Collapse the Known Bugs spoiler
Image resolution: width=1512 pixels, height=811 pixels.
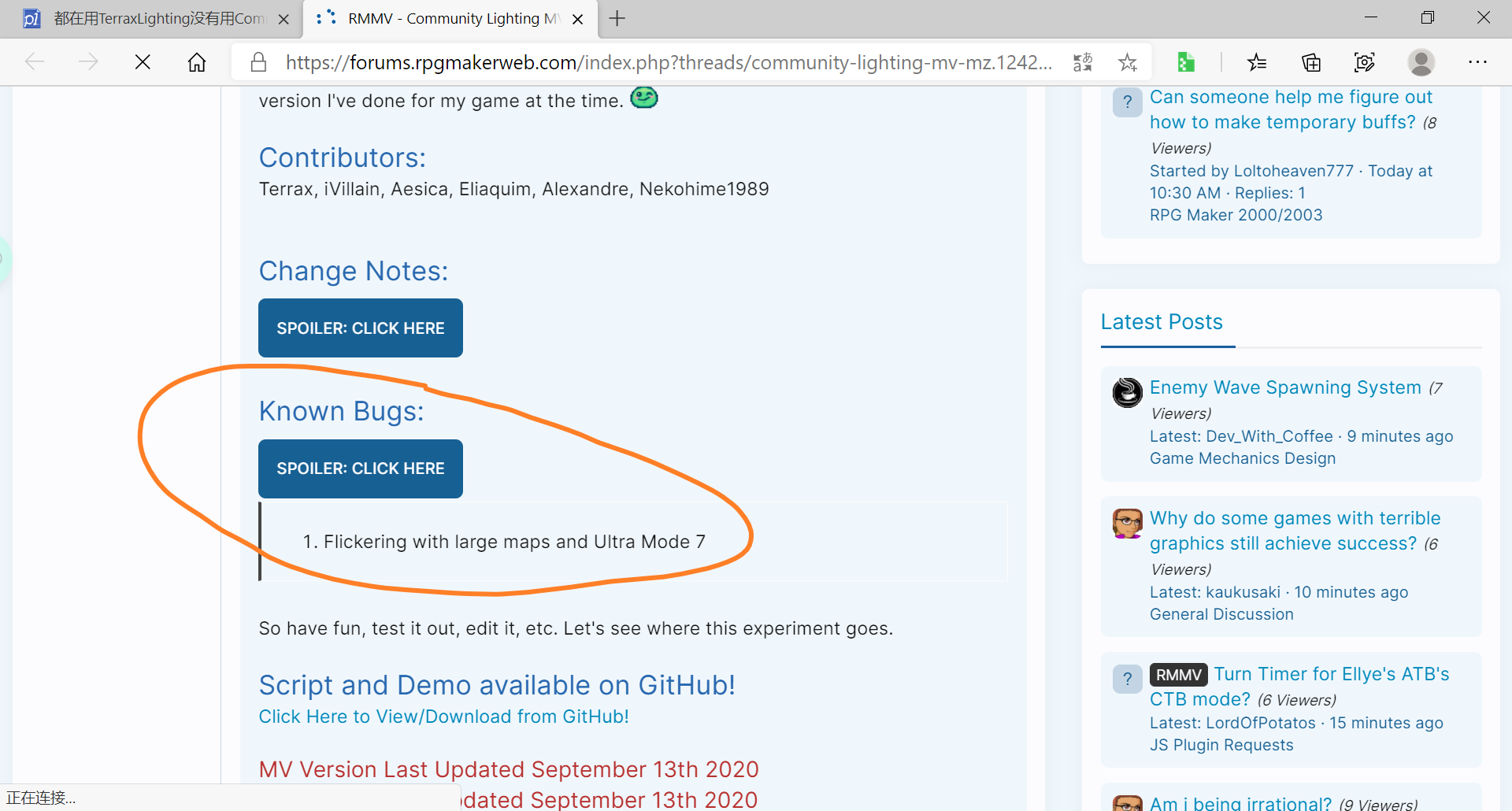point(361,468)
